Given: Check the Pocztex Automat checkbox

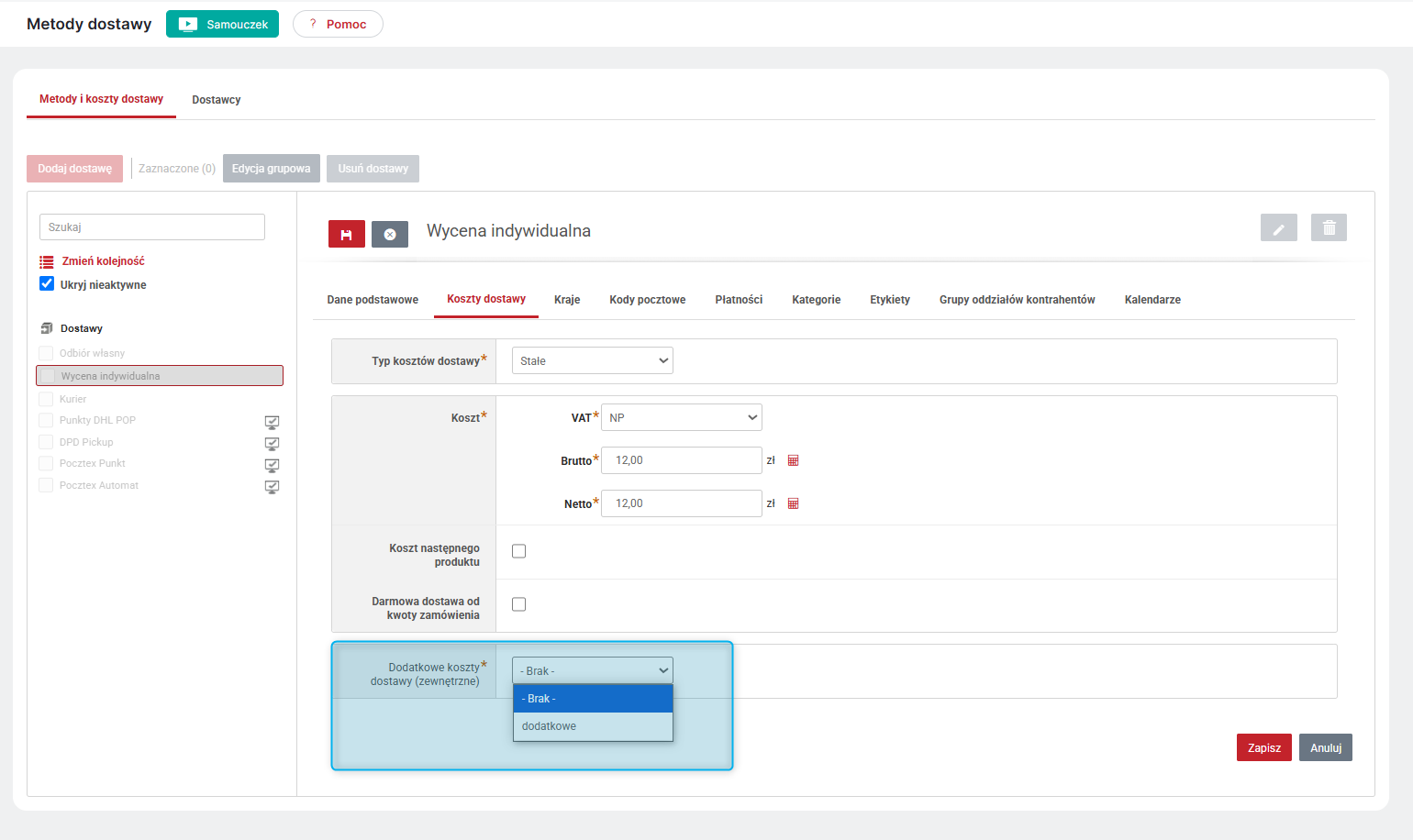Looking at the screenshot, I should pyautogui.click(x=46, y=485).
